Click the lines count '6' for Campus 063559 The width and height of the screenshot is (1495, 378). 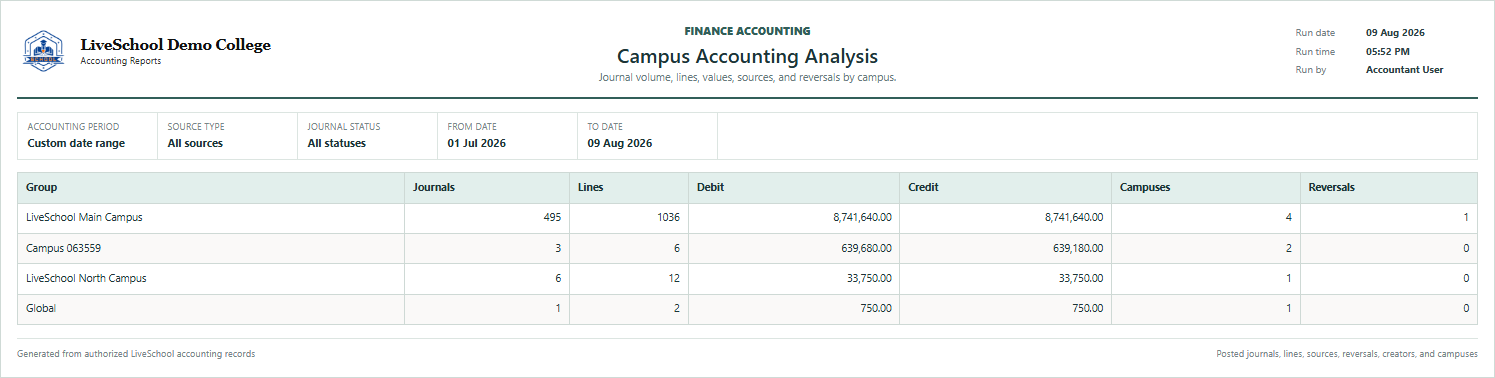coord(677,248)
